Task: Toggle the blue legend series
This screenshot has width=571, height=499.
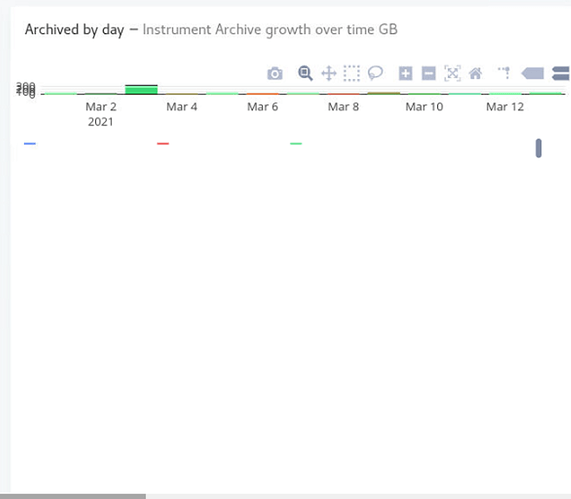Action: coord(30,144)
